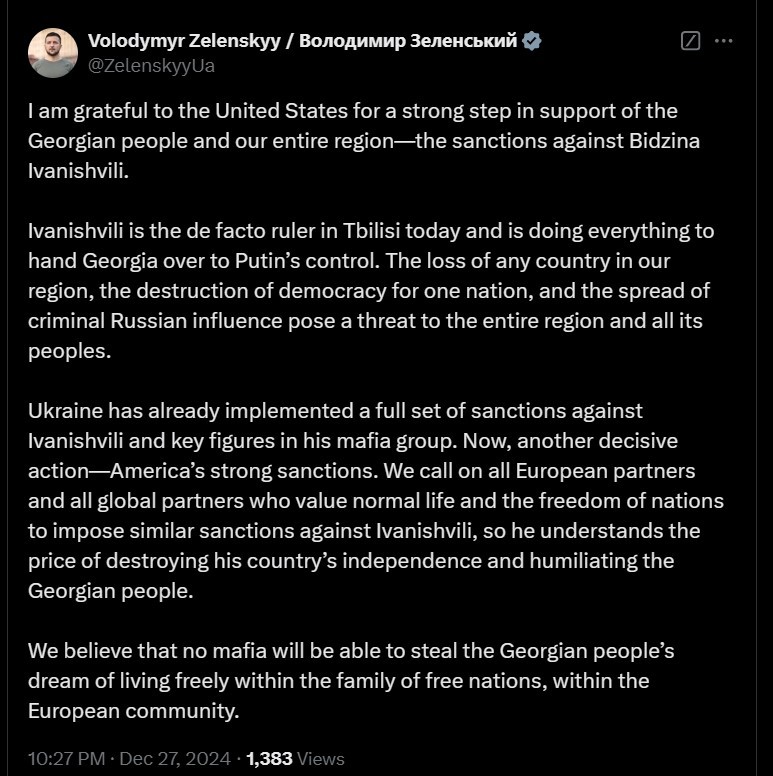Click the 10:27 PM timestamp
The width and height of the screenshot is (773, 776).
pyautogui.click(x=67, y=758)
